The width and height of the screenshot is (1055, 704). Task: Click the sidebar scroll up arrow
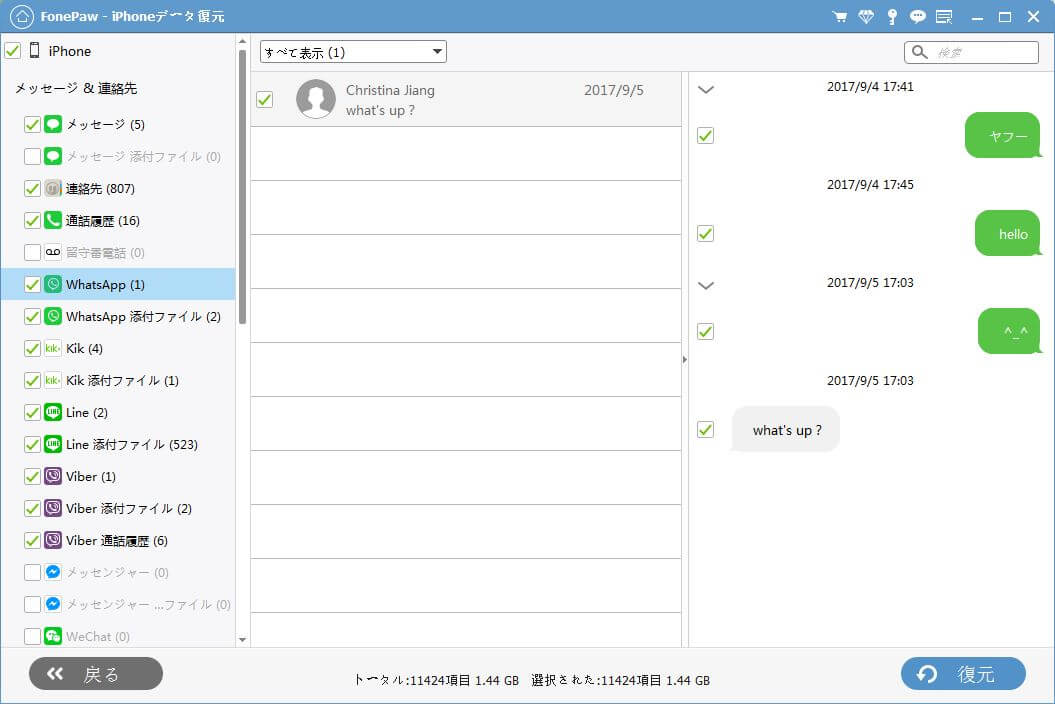coord(242,42)
